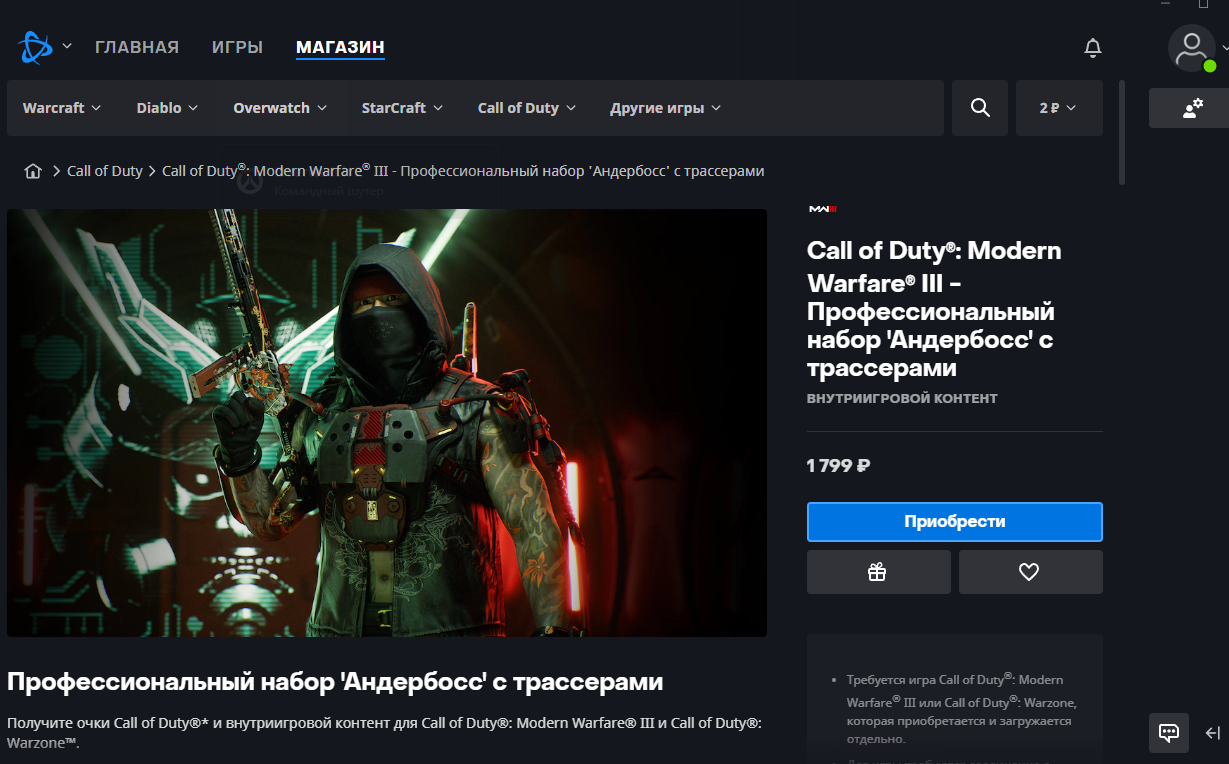Follow the Call of Duty breadcrumb link
The width and height of the screenshot is (1229, 764).
tap(105, 171)
